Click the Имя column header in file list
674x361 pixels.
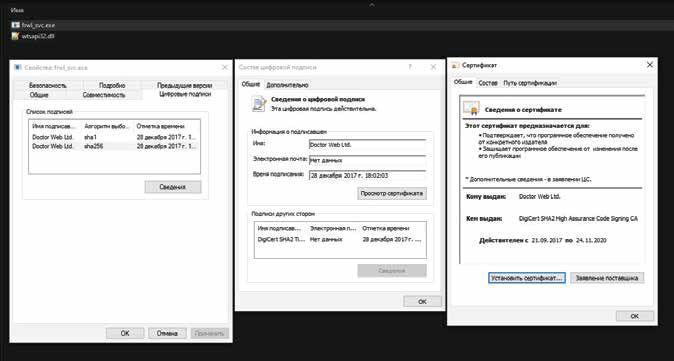(17, 10)
